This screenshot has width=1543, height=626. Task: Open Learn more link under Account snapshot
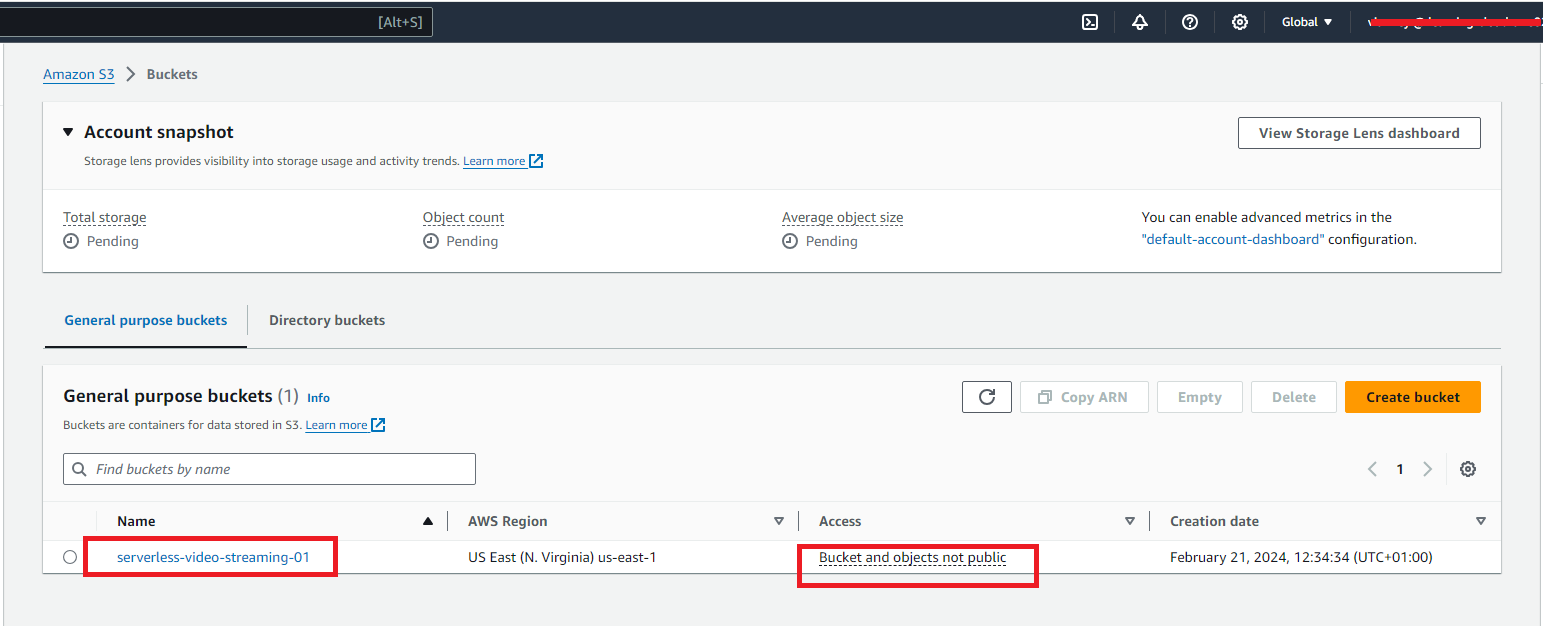[494, 161]
